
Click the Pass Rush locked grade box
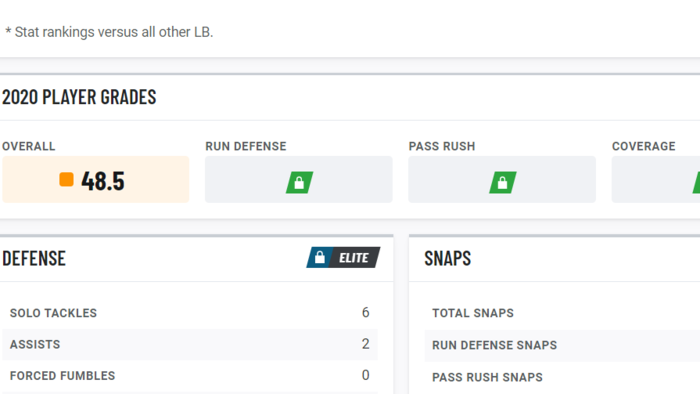point(502,179)
